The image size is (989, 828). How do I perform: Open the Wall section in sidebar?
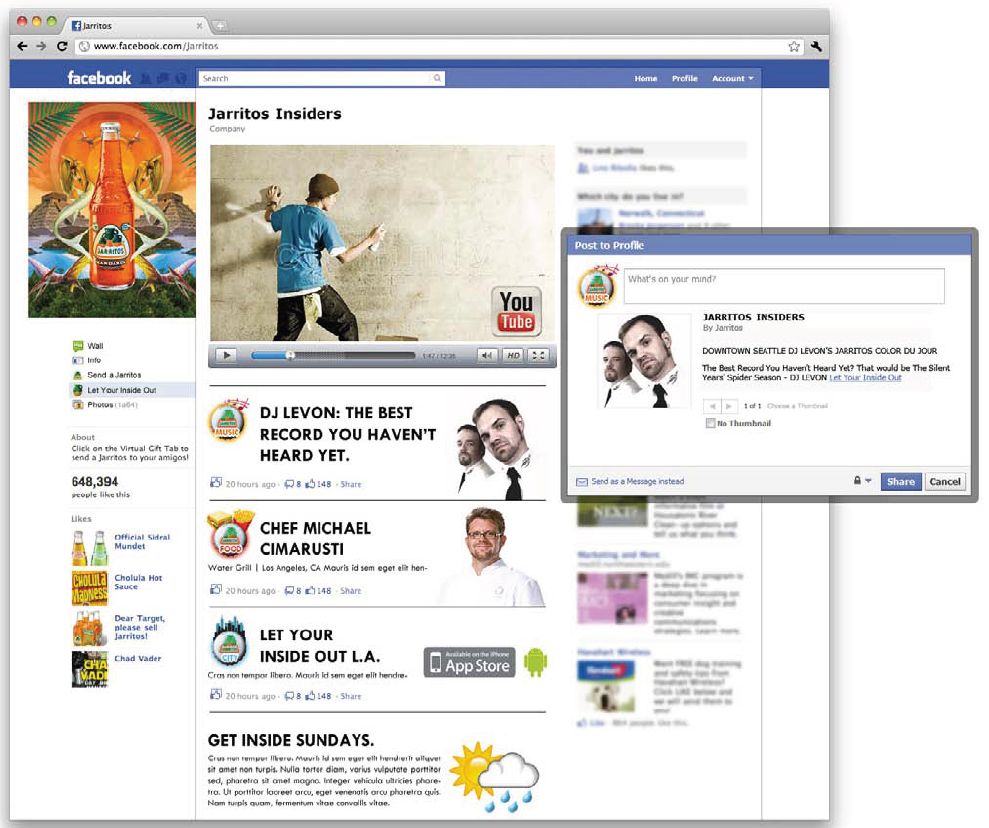coord(95,346)
